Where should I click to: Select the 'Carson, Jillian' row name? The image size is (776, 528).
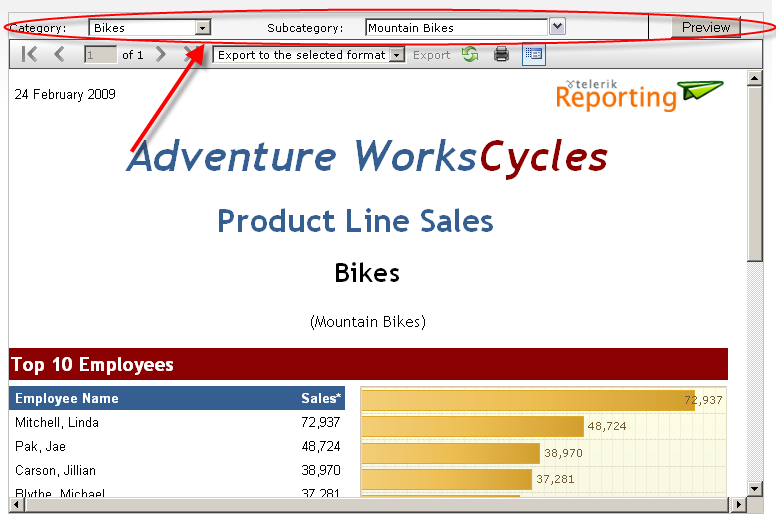55,470
